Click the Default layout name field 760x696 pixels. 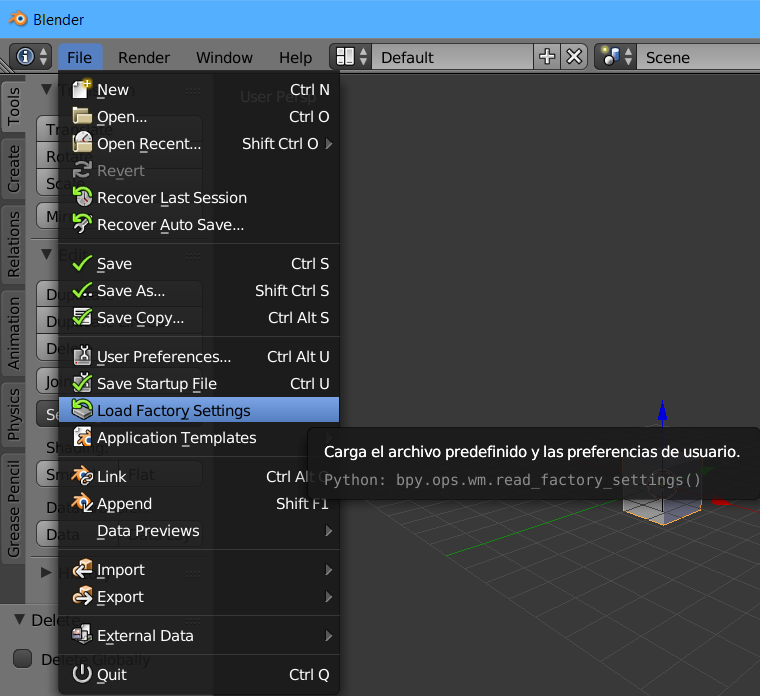(x=453, y=57)
